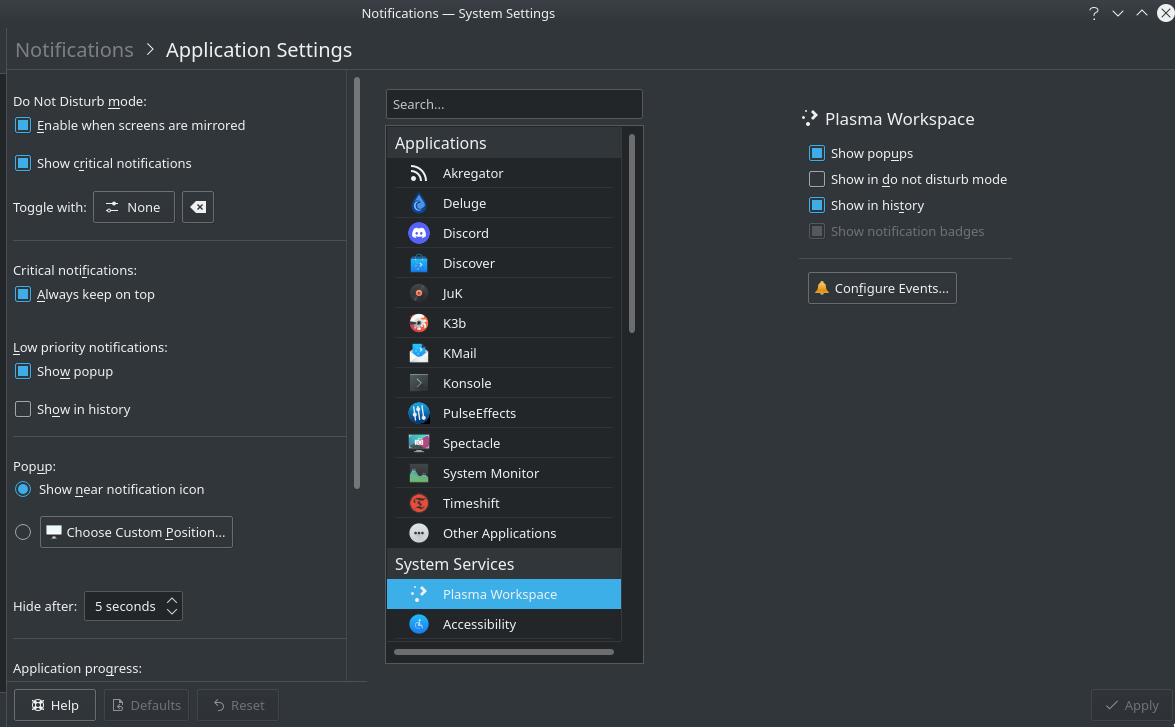
Task: Select Other Applications entry
Action: tap(504, 533)
